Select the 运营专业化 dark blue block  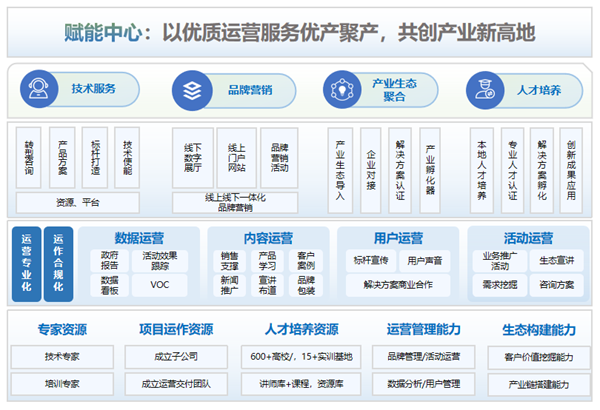coord(26,263)
